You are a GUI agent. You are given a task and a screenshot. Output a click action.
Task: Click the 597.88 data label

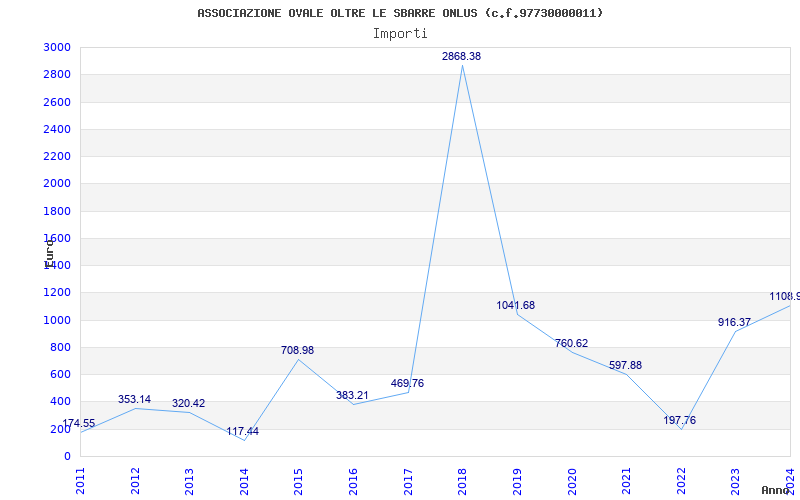coord(626,366)
